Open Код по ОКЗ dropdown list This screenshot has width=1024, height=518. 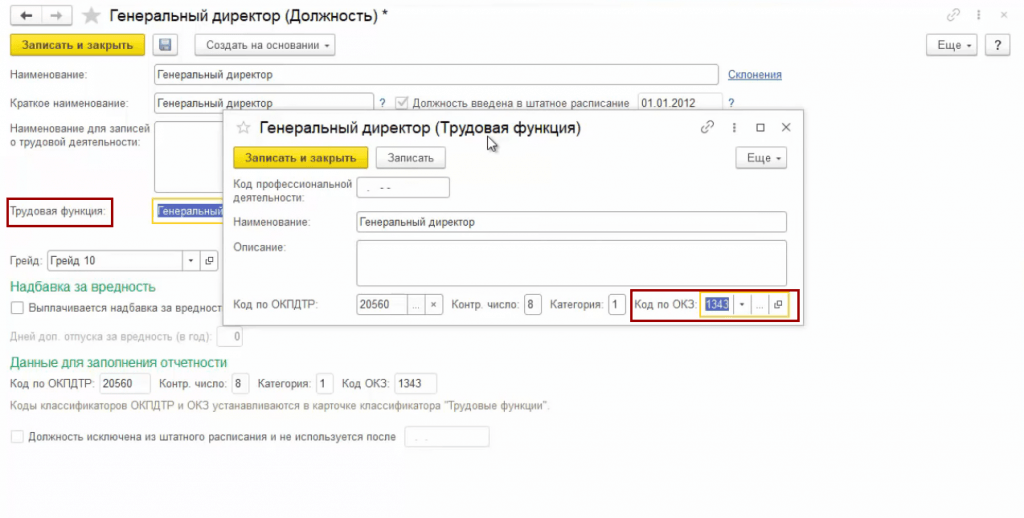pos(742,305)
